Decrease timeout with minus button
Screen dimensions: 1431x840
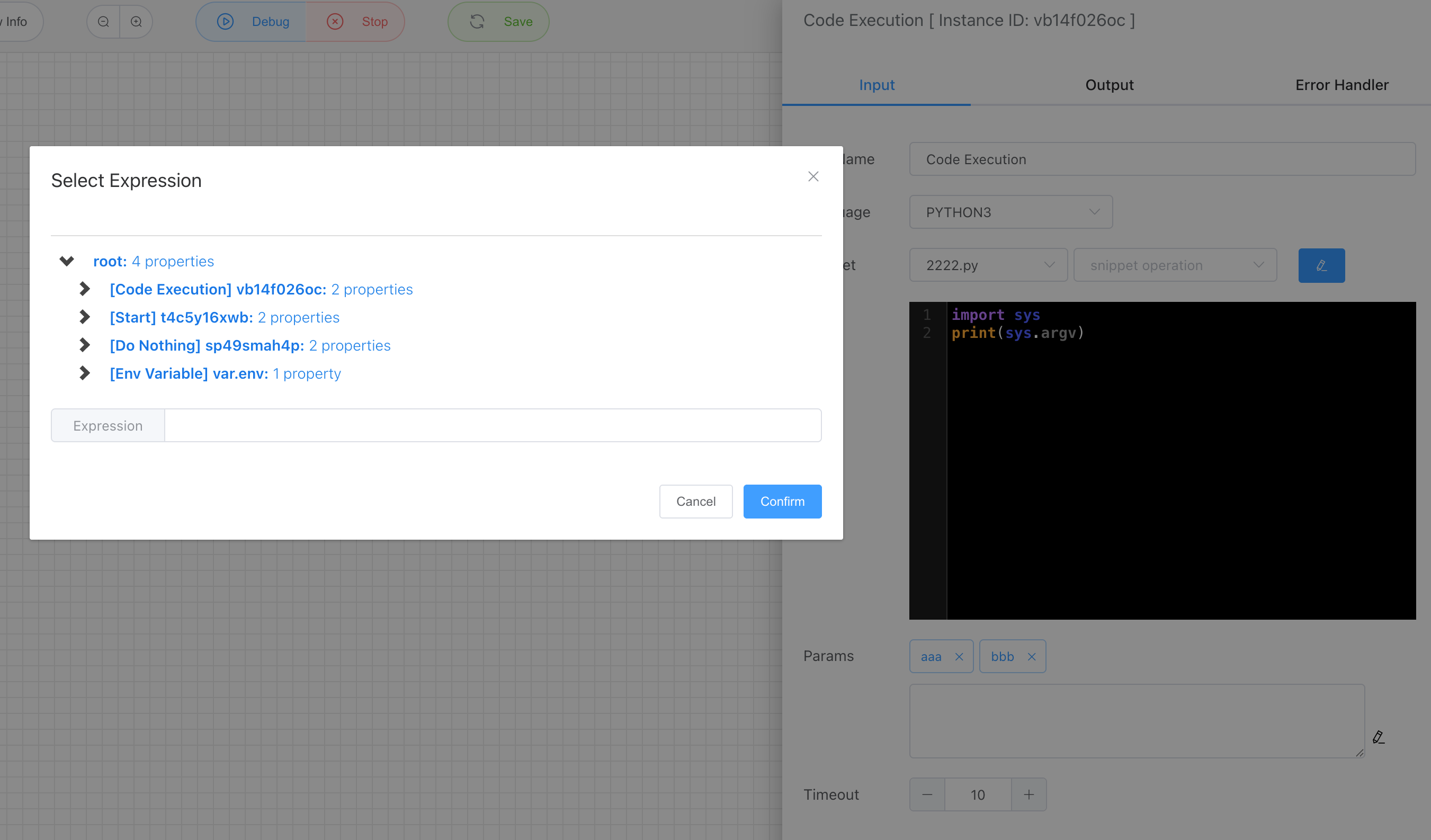[927, 794]
